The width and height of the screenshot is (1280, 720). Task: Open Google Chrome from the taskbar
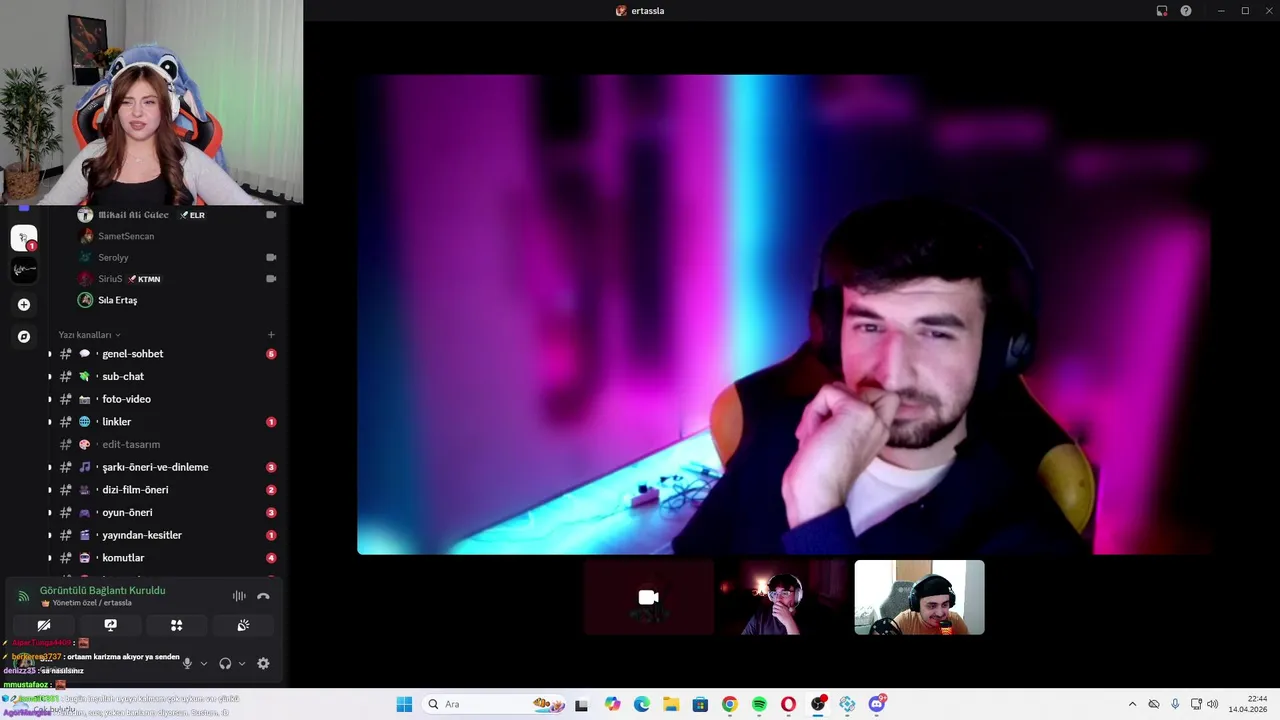tap(730, 704)
